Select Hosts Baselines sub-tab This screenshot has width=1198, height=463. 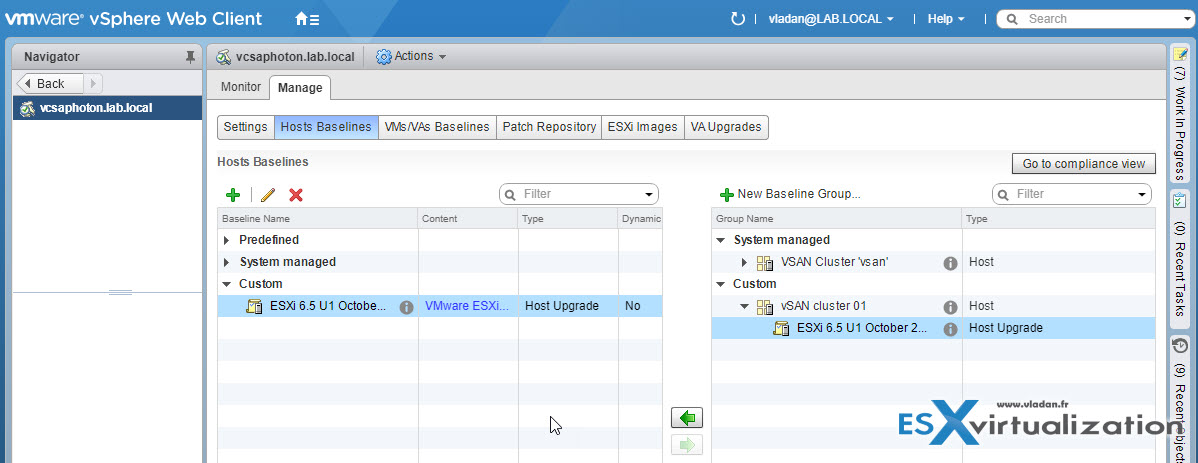pyautogui.click(x=326, y=128)
